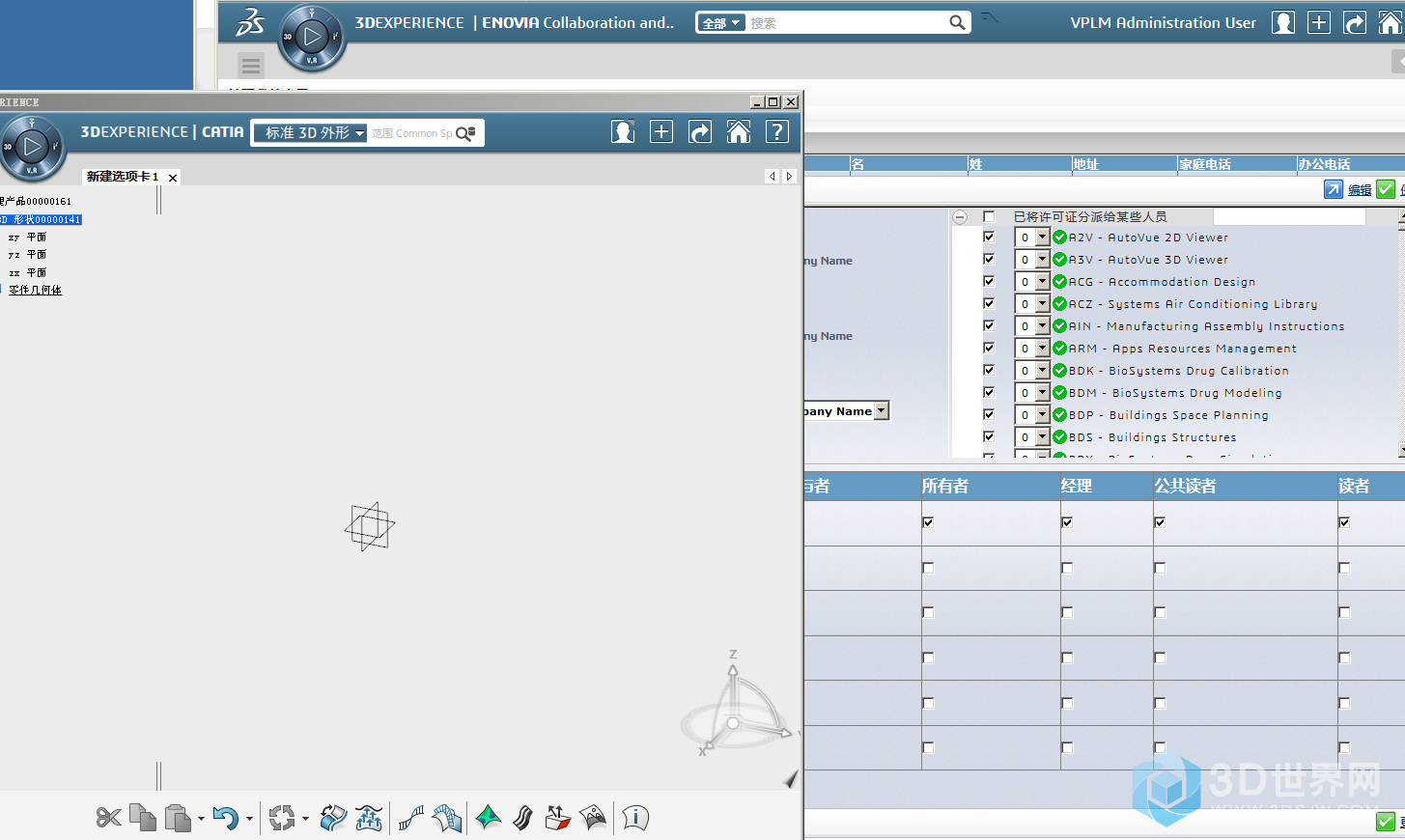Screen dimensions: 1405x840
Task: Toggle the header checkbox for license assignment list
Action: point(989,216)
